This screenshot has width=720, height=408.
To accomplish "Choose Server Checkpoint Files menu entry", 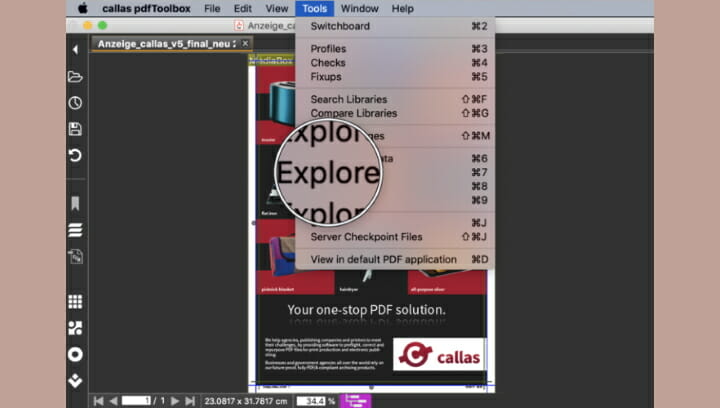I will [x=395, y=237].
